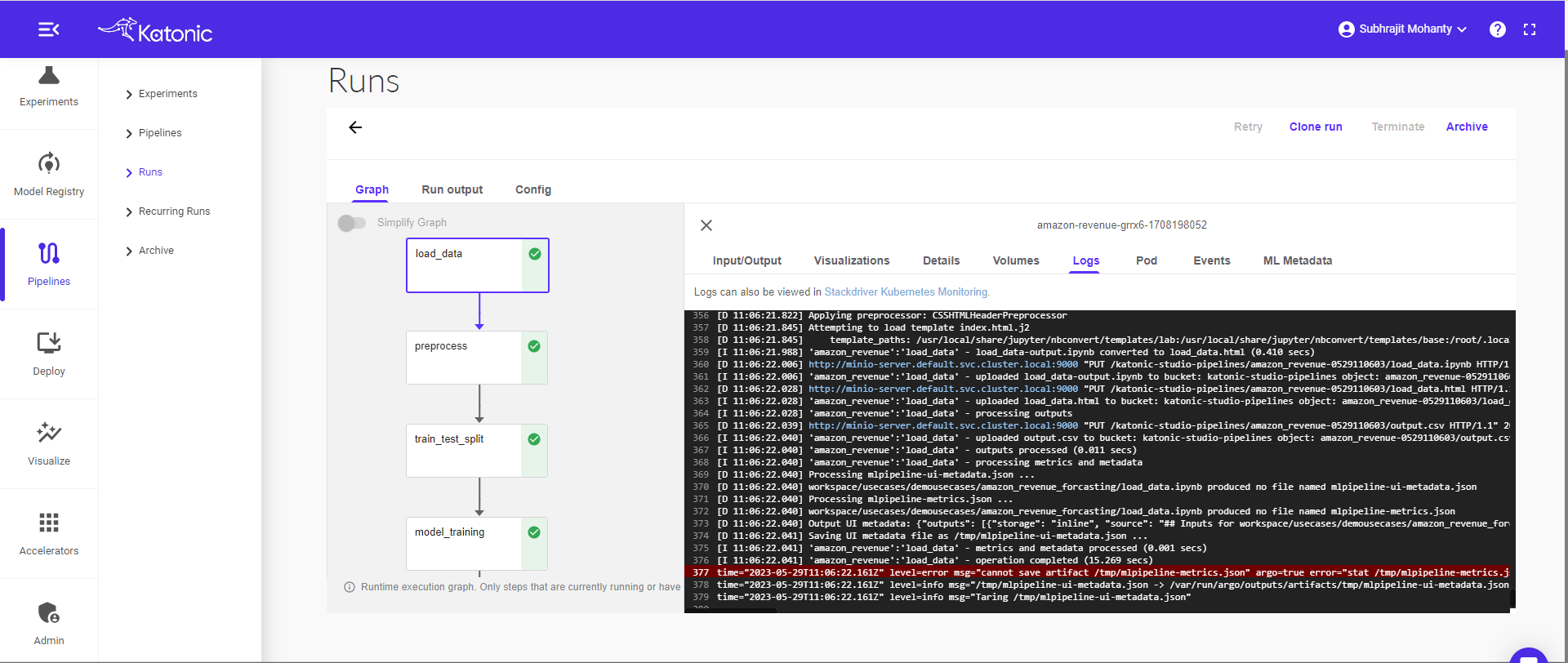
Task: Click the Recurring Runs menu label
Action: pyautogui.click(x=174, y=211)
